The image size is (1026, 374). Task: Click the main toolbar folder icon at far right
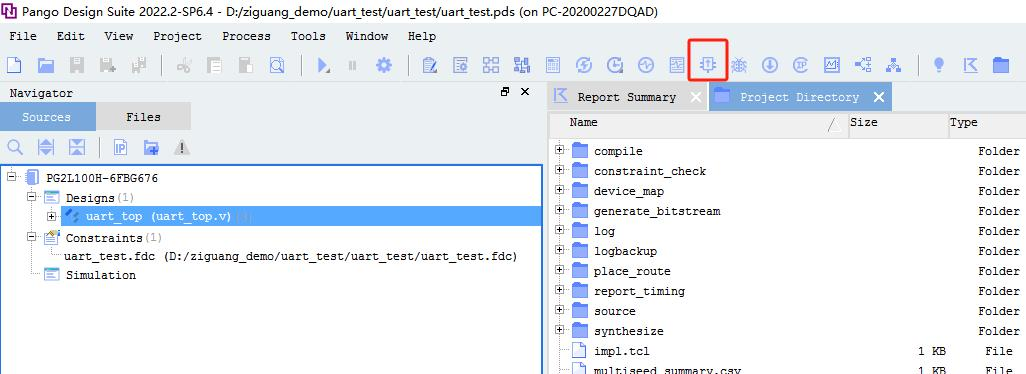pyautogui.click(x=1001, y=65)
